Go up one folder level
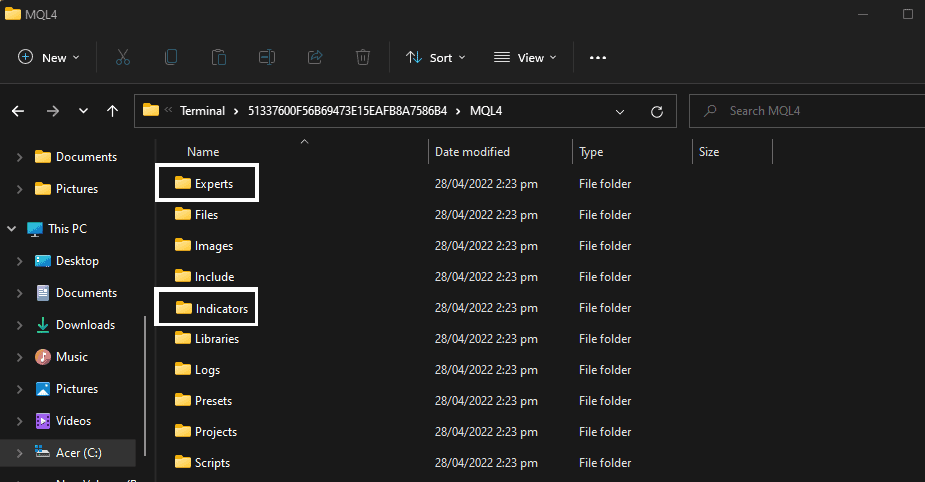 pos(112,111)
